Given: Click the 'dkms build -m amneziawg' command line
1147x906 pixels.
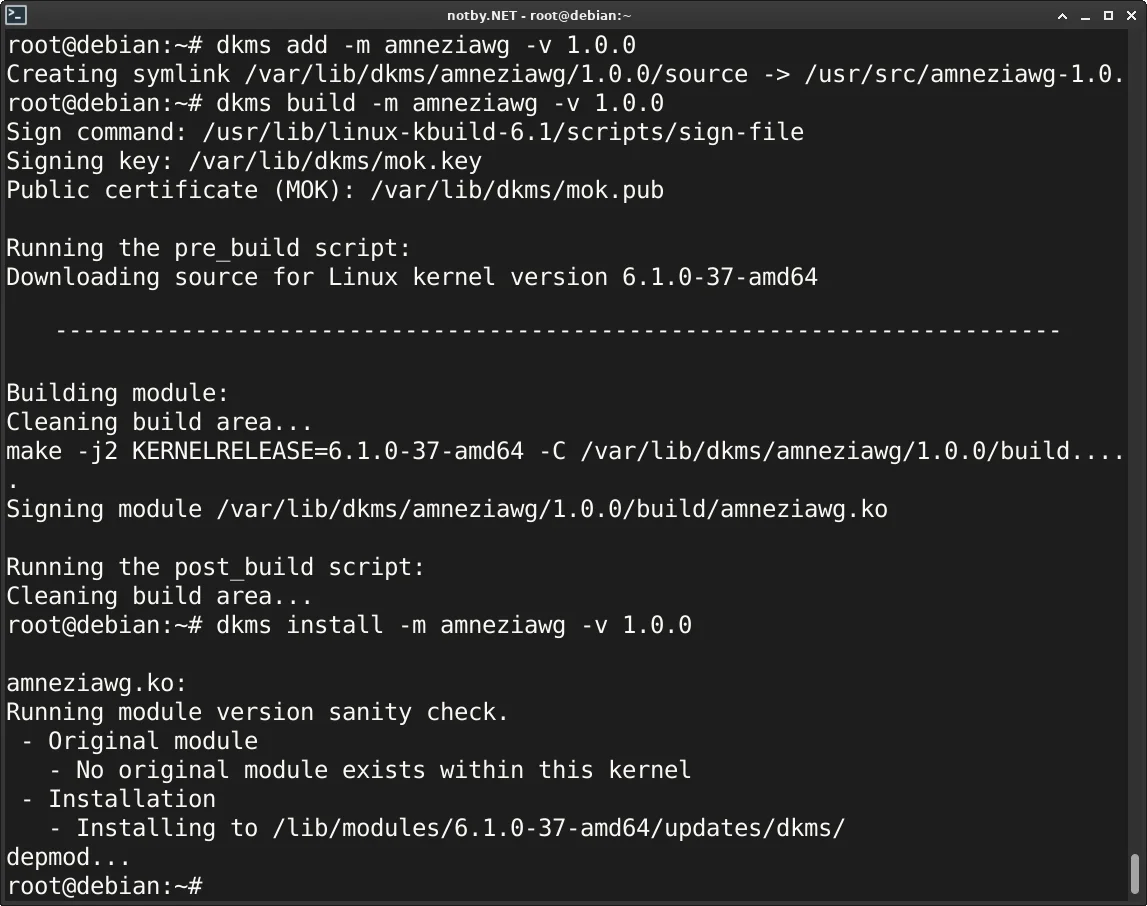Looking at the screenshot, I should [335, 103].
